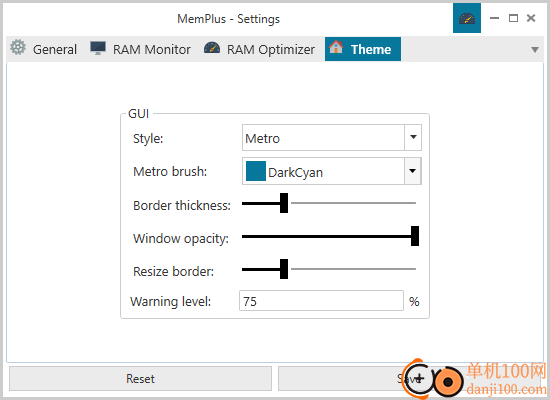This screenshot has height=400, width=550.
Task: Click the RAM Optimizer gauge icon
Action: pos(212,48)
